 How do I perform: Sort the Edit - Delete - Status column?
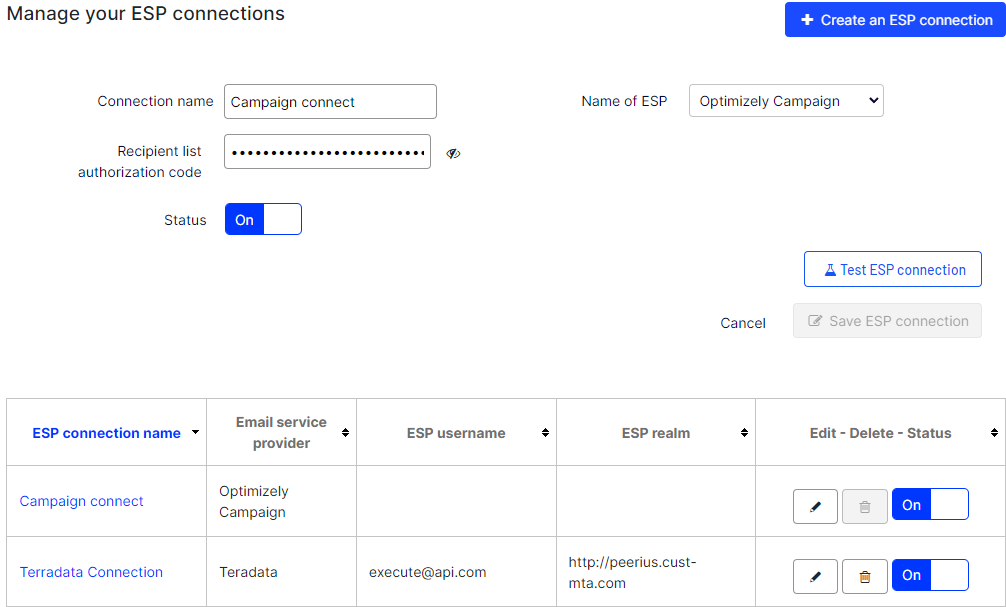point(994,433)
